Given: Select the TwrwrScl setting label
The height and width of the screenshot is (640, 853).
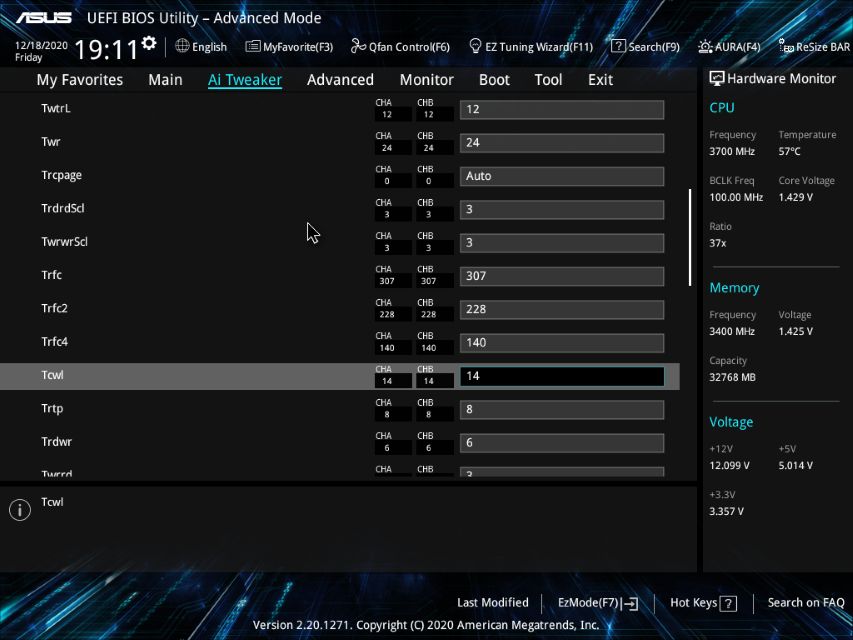Looking at the screenshot, I should (x=64, y=242).
